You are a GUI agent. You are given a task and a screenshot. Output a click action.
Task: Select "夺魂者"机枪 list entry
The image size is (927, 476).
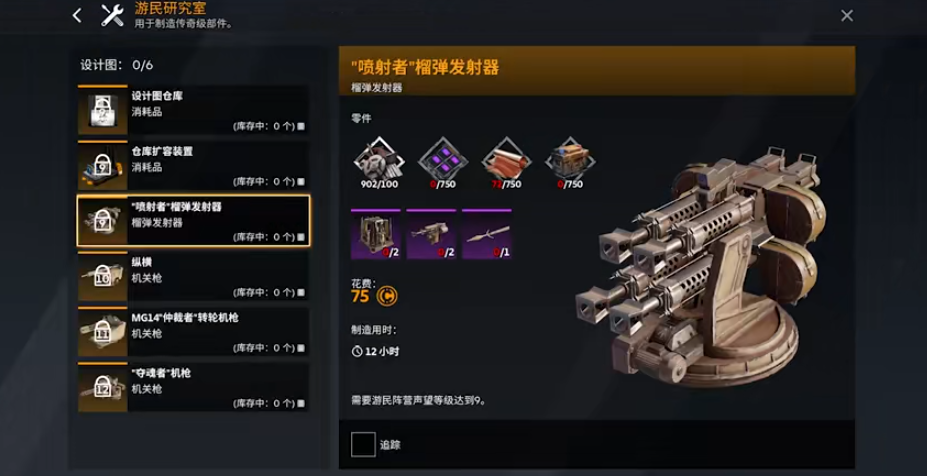193,388
